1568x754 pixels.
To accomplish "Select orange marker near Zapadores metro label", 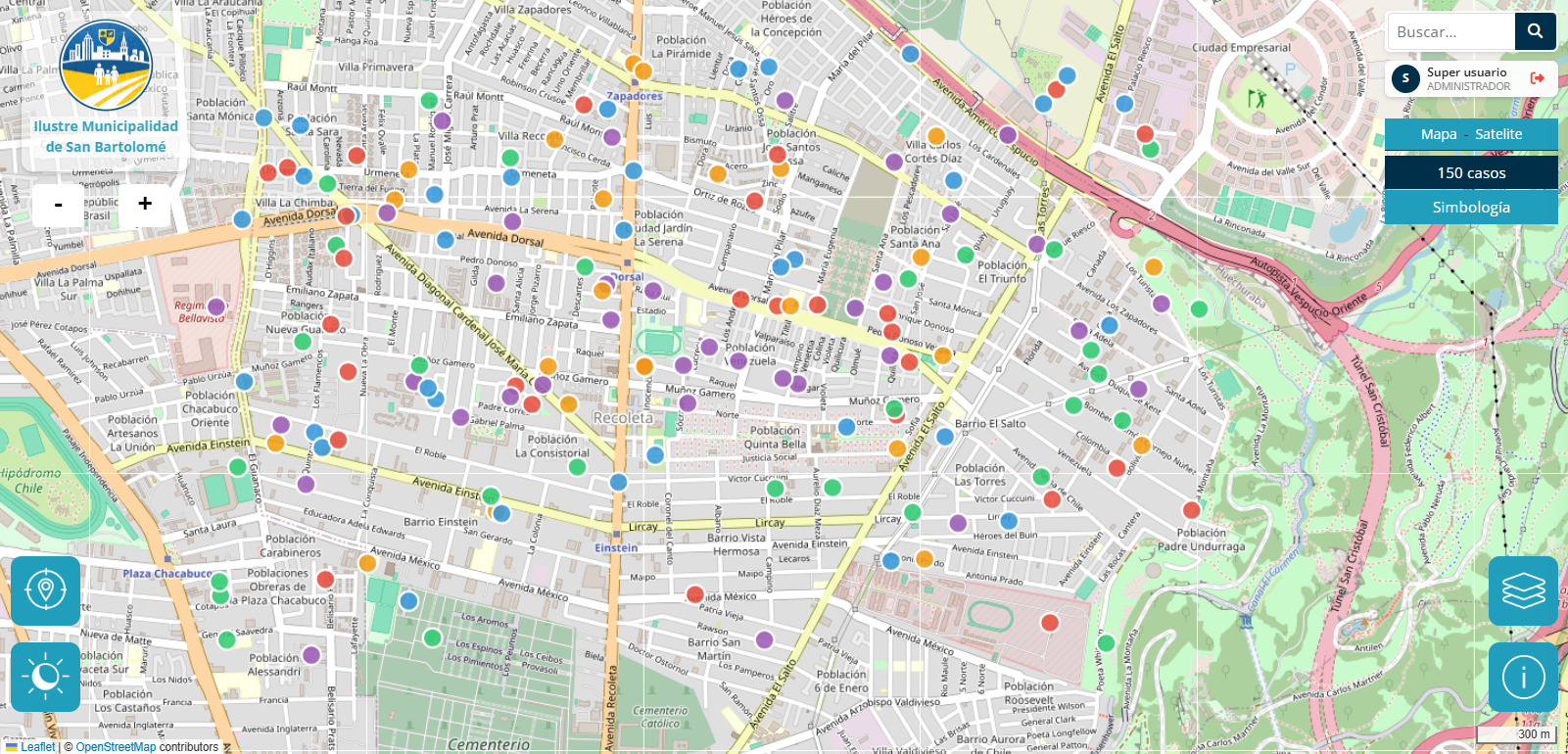I will (x=642, y=71).
